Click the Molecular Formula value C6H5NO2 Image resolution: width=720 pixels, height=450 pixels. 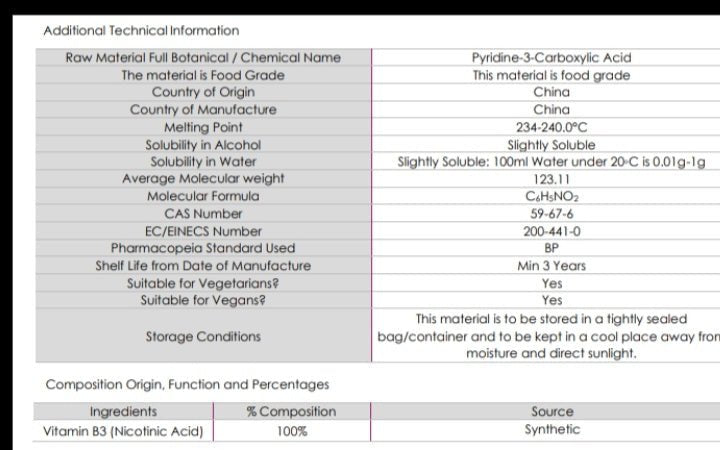551,196
